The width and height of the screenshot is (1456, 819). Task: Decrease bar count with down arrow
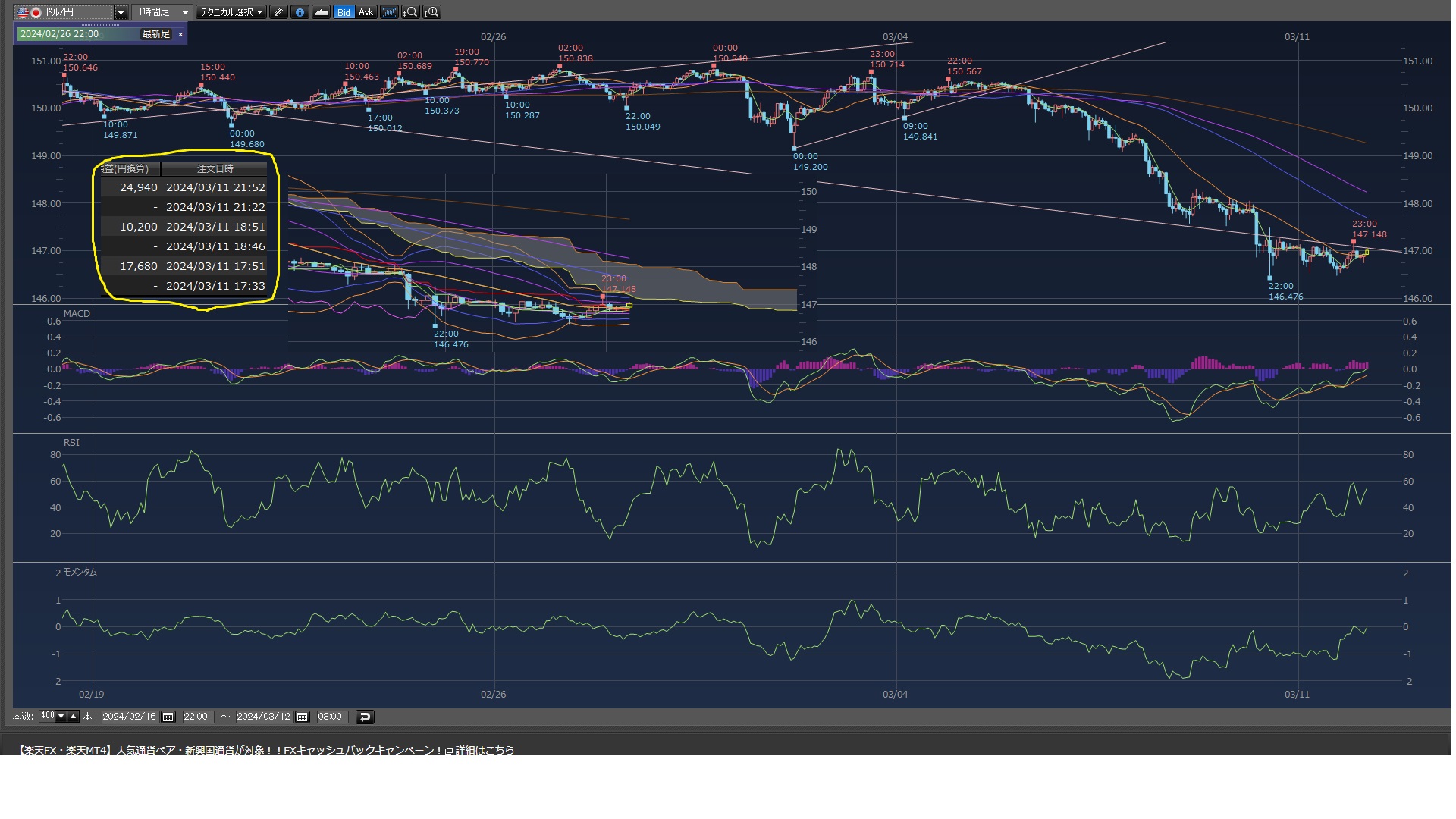tap(61, 716)
